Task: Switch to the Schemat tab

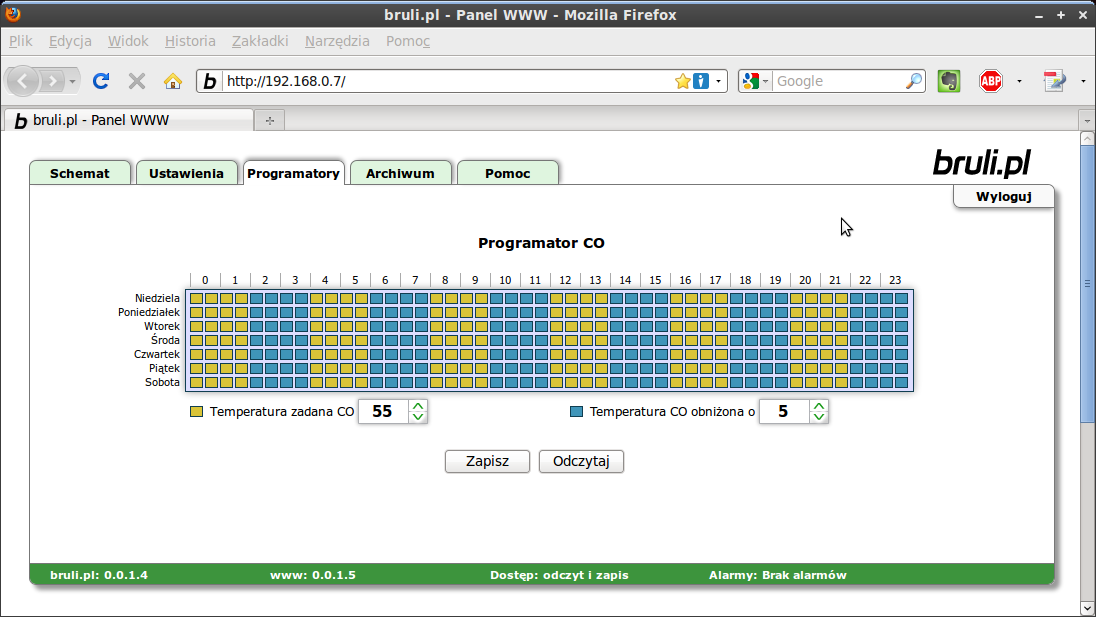Action: pyautogui.click(x=80, y=173)
